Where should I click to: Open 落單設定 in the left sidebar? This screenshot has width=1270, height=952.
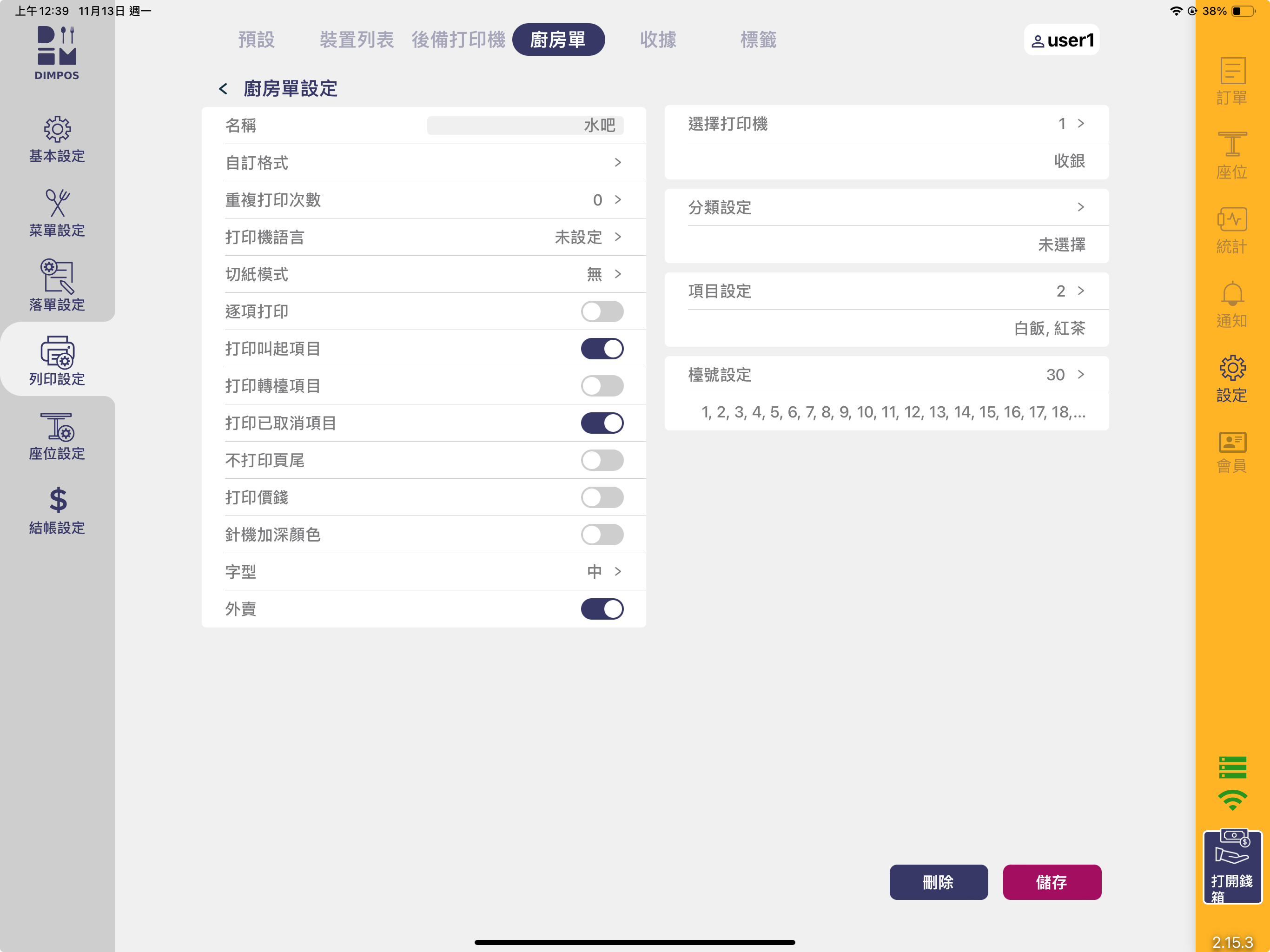point(57,285)
